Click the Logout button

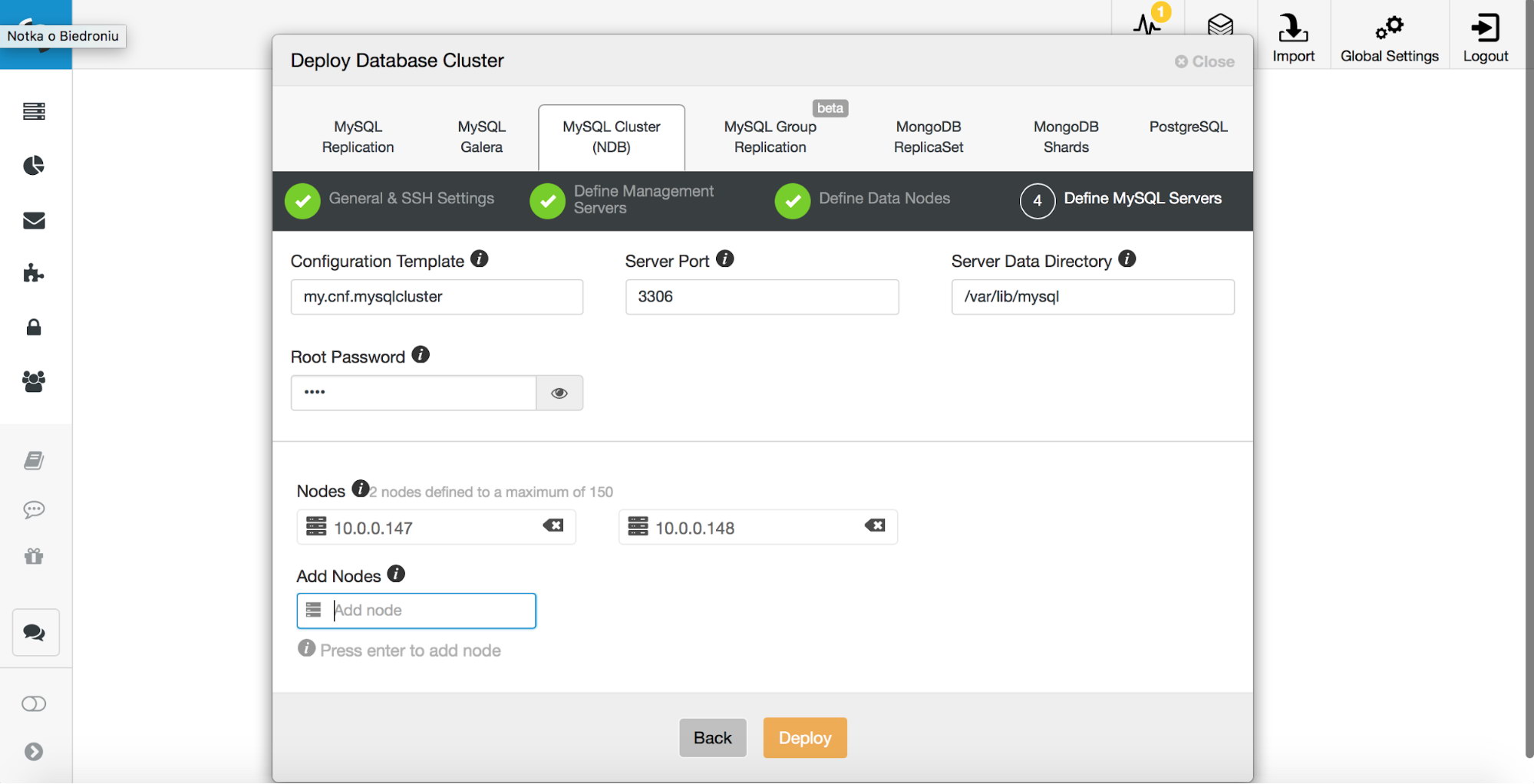pos(1486,37)
